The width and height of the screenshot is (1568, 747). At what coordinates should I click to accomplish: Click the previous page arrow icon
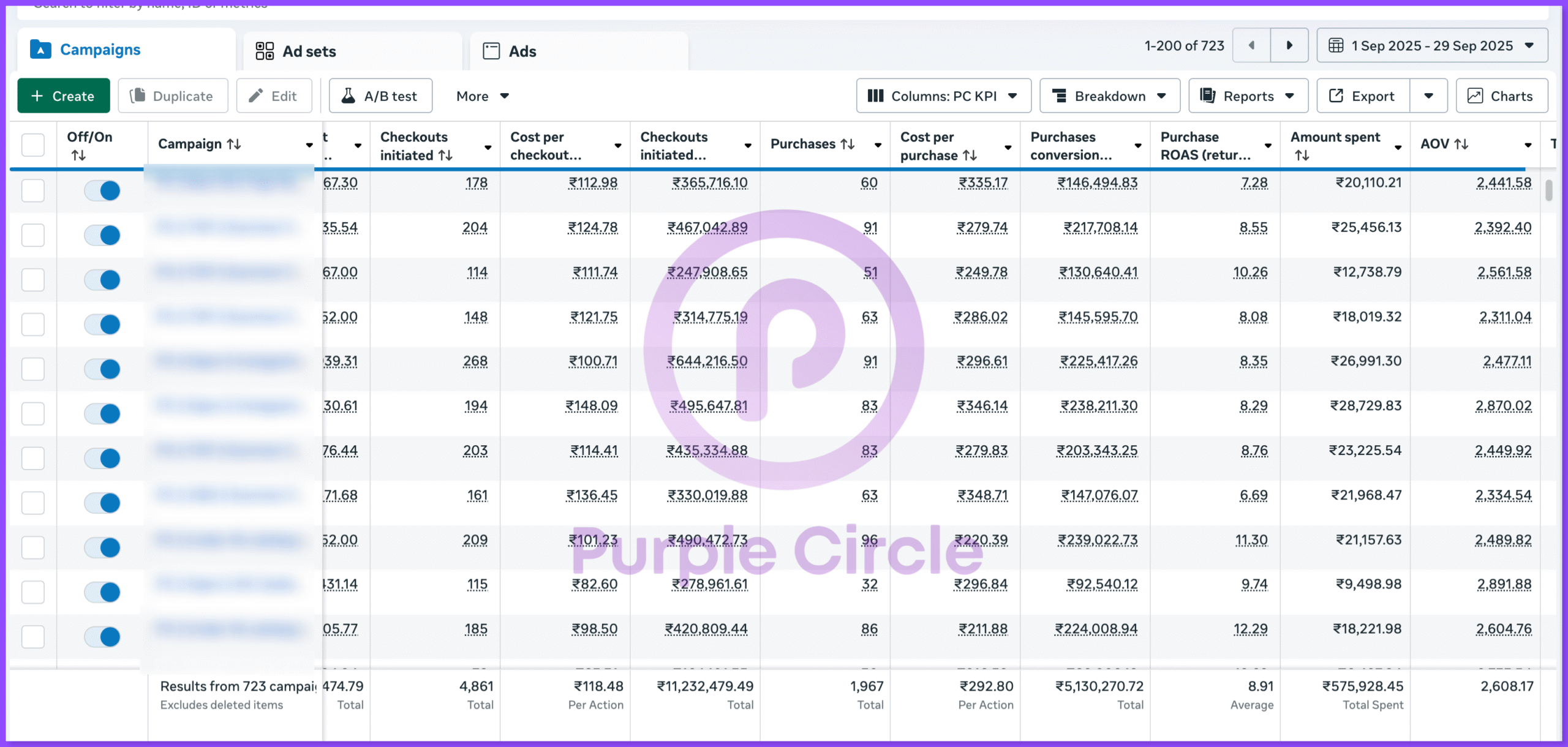pyautogui.click(x=1251, y=45)
